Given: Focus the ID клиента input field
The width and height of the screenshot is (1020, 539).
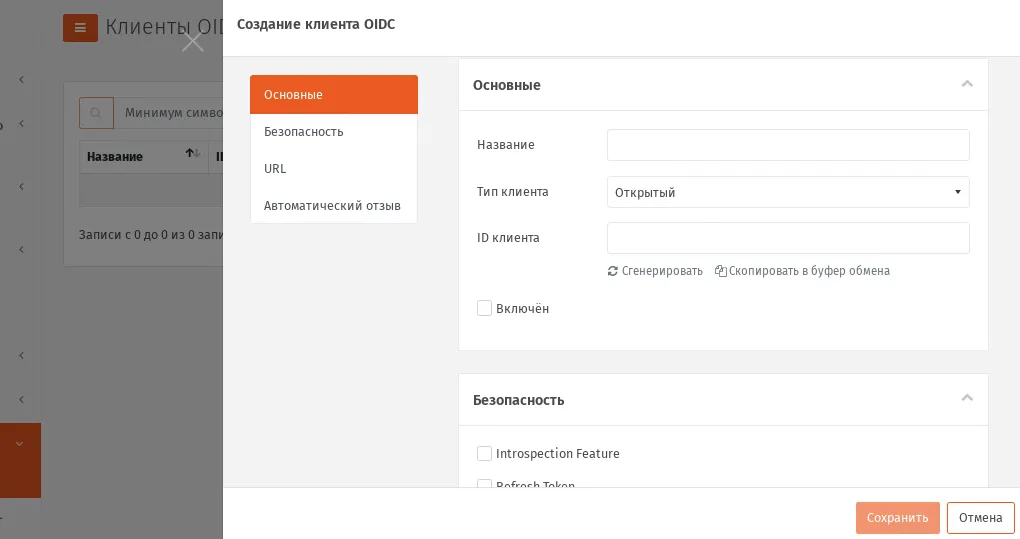Looking at the screenshot, I should click(x=788, y=238).
